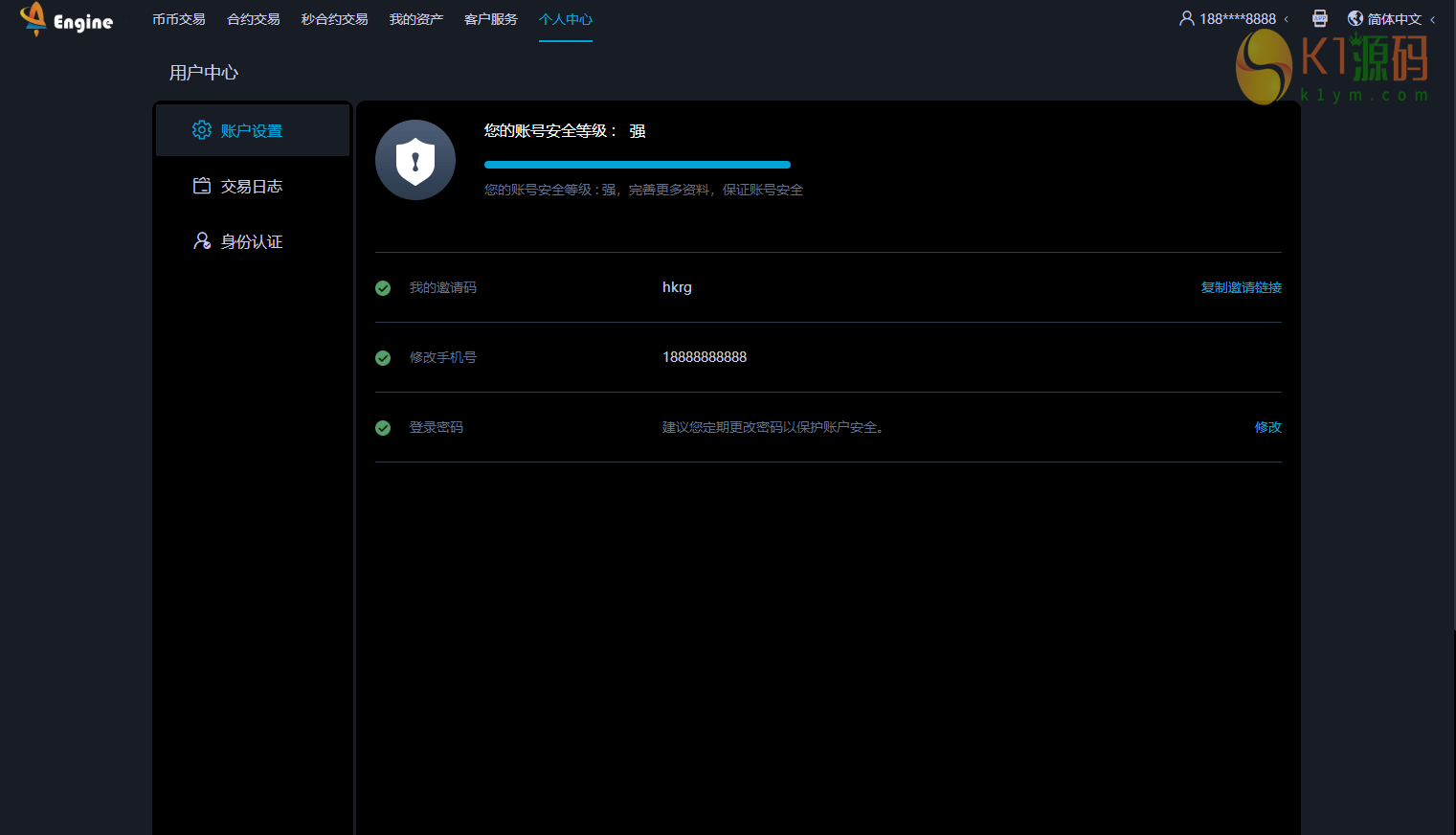Click the phone number 18888888888
Screen dimensions: 1456x835
tap(705, 357)
